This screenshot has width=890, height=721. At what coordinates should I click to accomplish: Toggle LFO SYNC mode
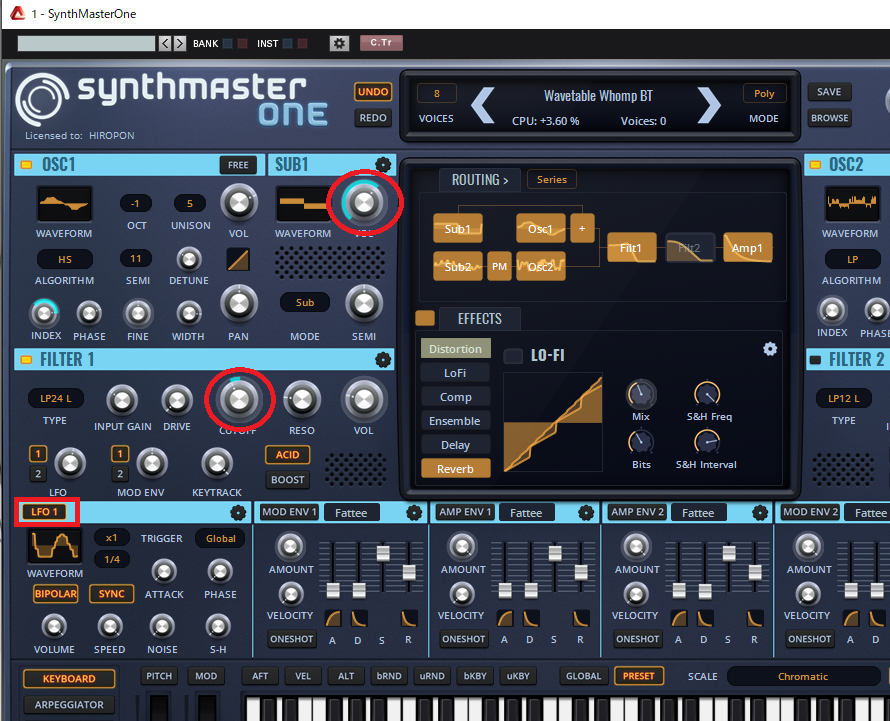pyautogui.click(x=111, y=594)
